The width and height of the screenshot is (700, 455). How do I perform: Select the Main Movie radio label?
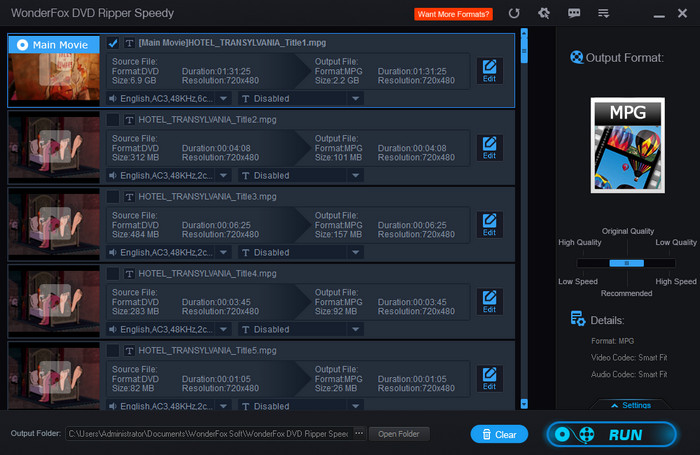tap(54, 45)
